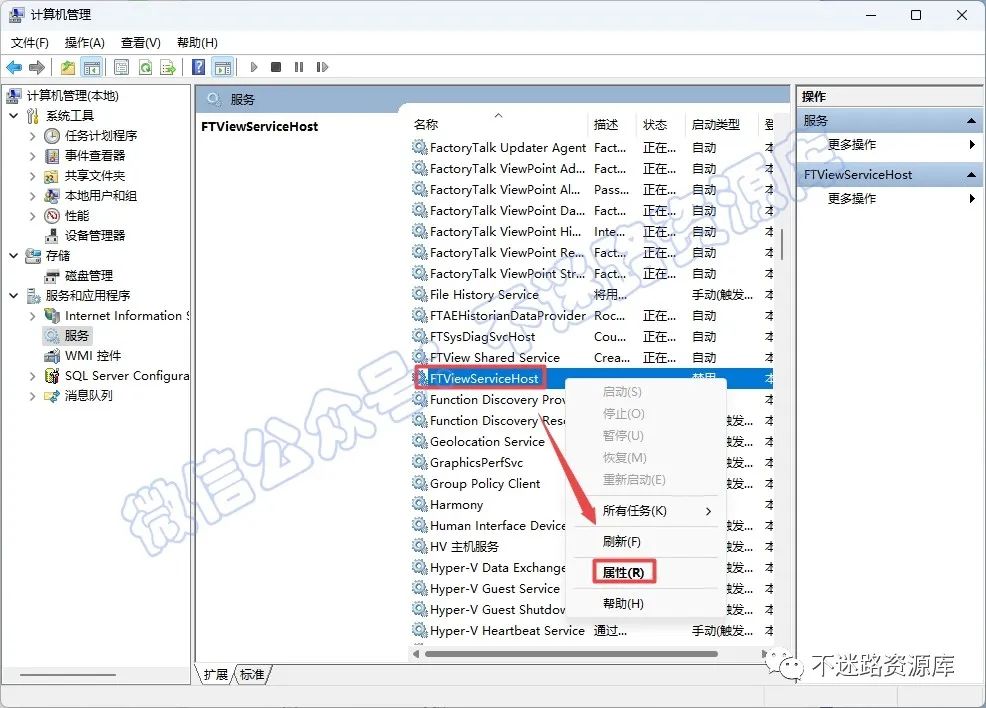Click the Export list toolbar icon
986x708 pixels.
(x=168, y=67)
